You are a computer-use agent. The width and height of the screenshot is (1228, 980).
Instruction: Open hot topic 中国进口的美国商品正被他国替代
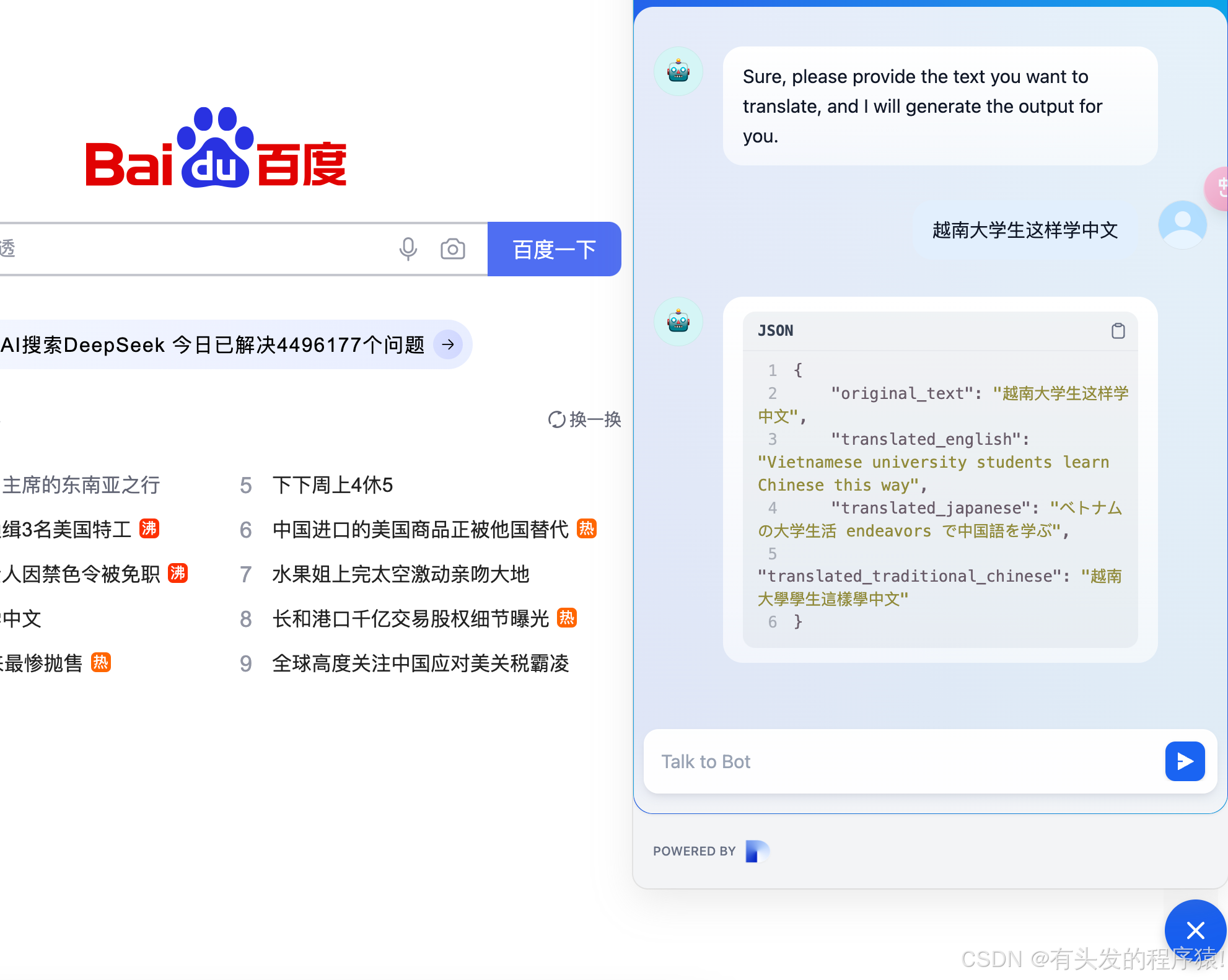[420, 530]
